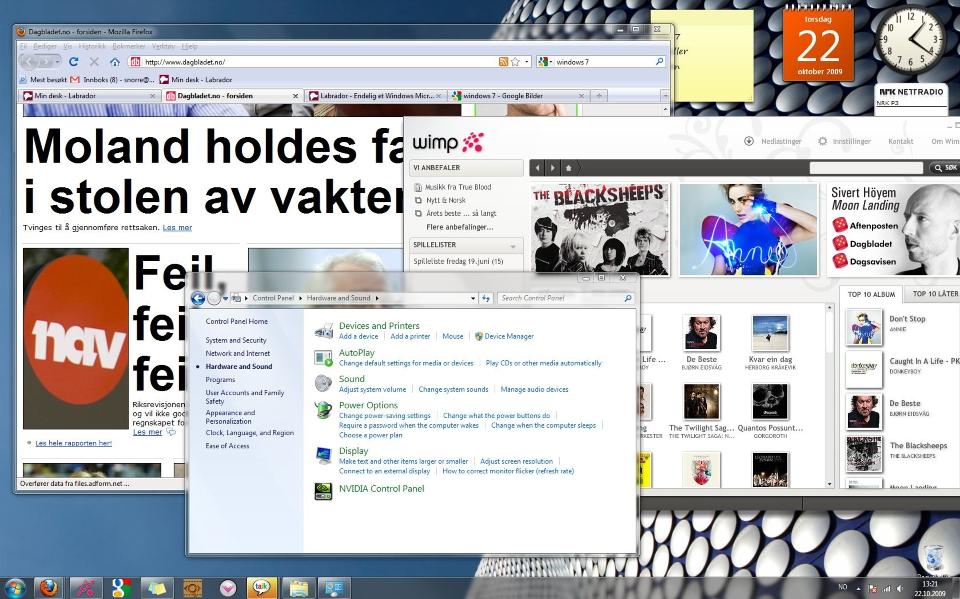Click Adjust screen resolution
Screen dimensions: 960x599
coord(516,461)
